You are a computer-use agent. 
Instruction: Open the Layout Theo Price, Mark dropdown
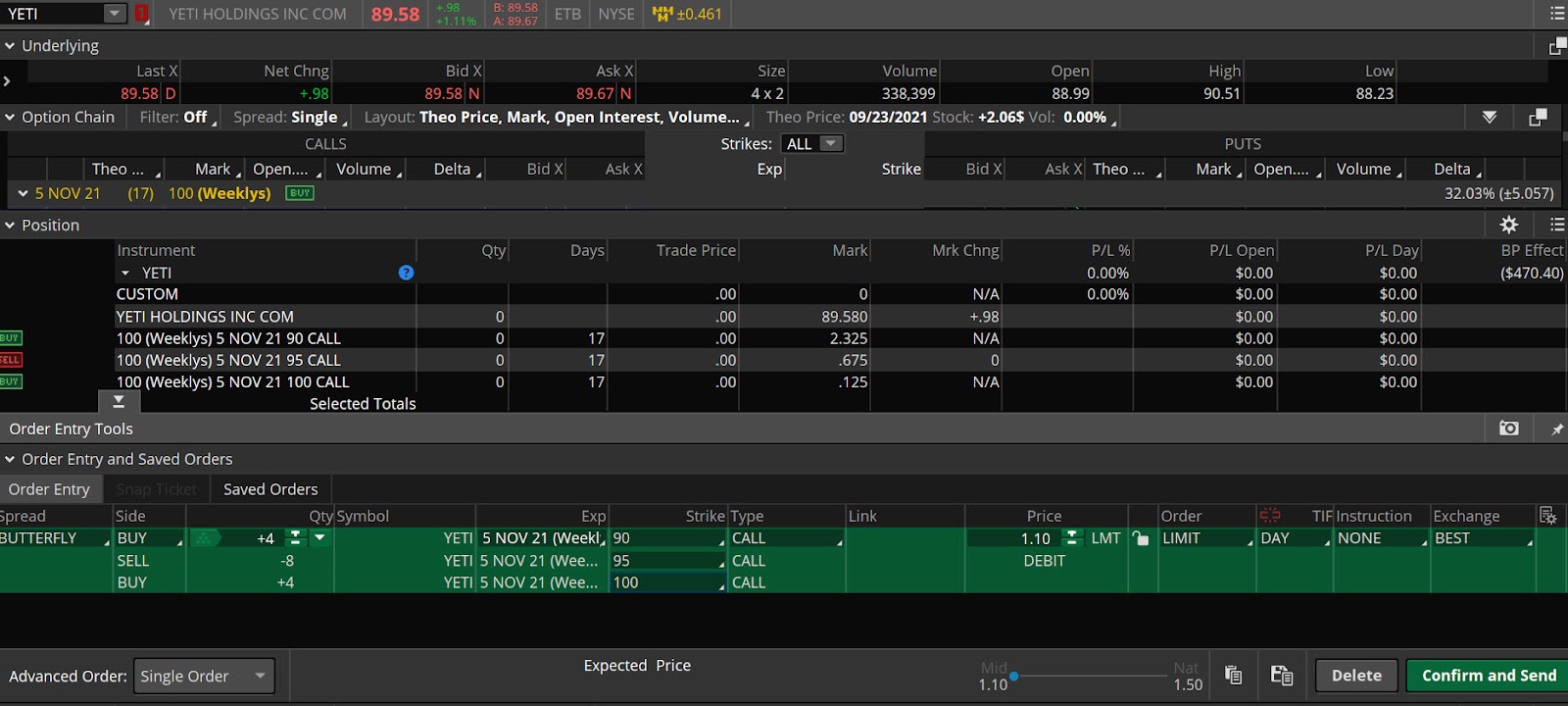(556, 117)
